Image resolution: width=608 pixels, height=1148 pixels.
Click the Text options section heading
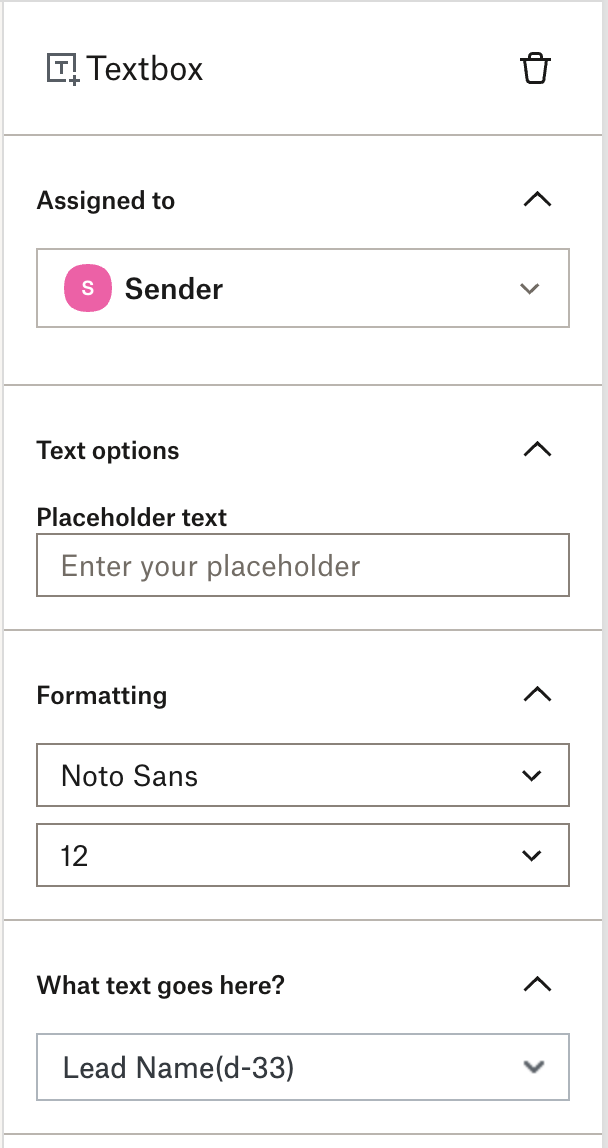coord(108,450)
